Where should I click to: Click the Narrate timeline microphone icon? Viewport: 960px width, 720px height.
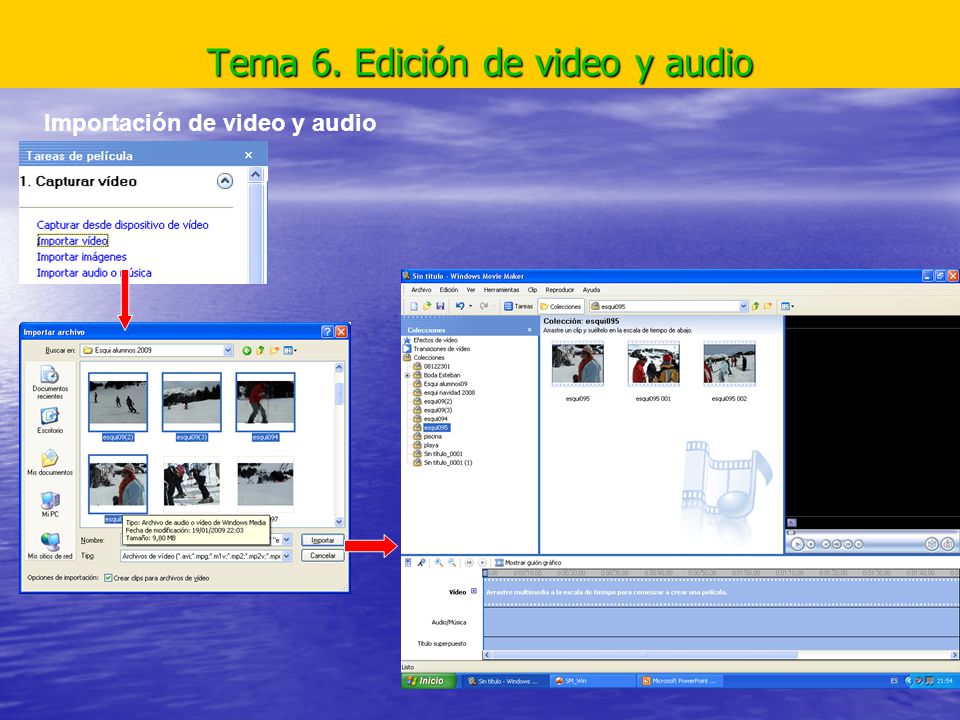[421, 563]
